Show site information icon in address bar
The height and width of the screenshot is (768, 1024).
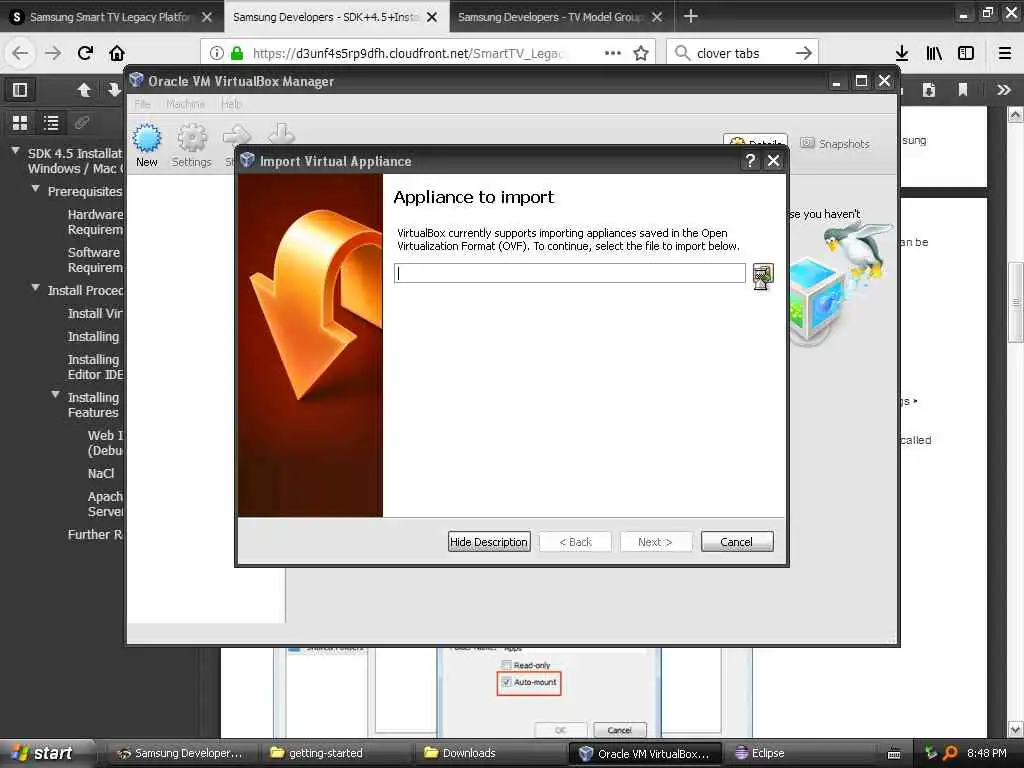point(217,53)
